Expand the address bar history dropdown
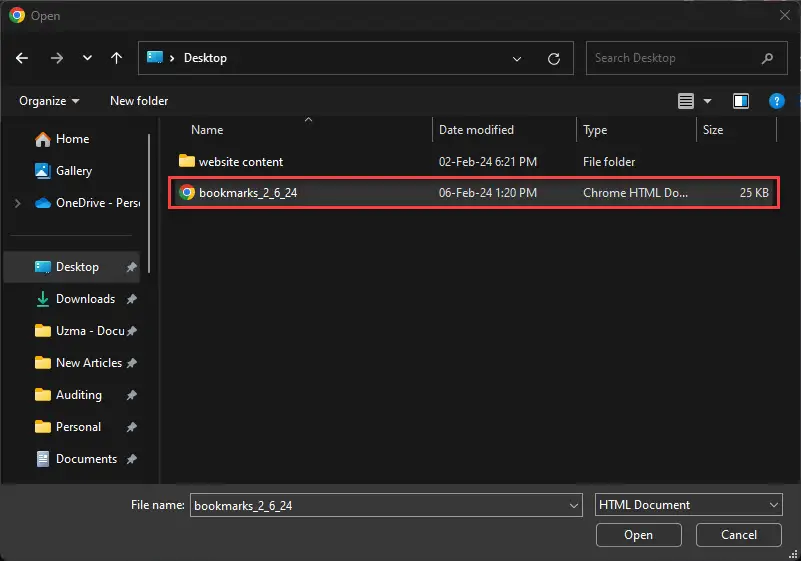801x561 pixels. click(517, 59)
